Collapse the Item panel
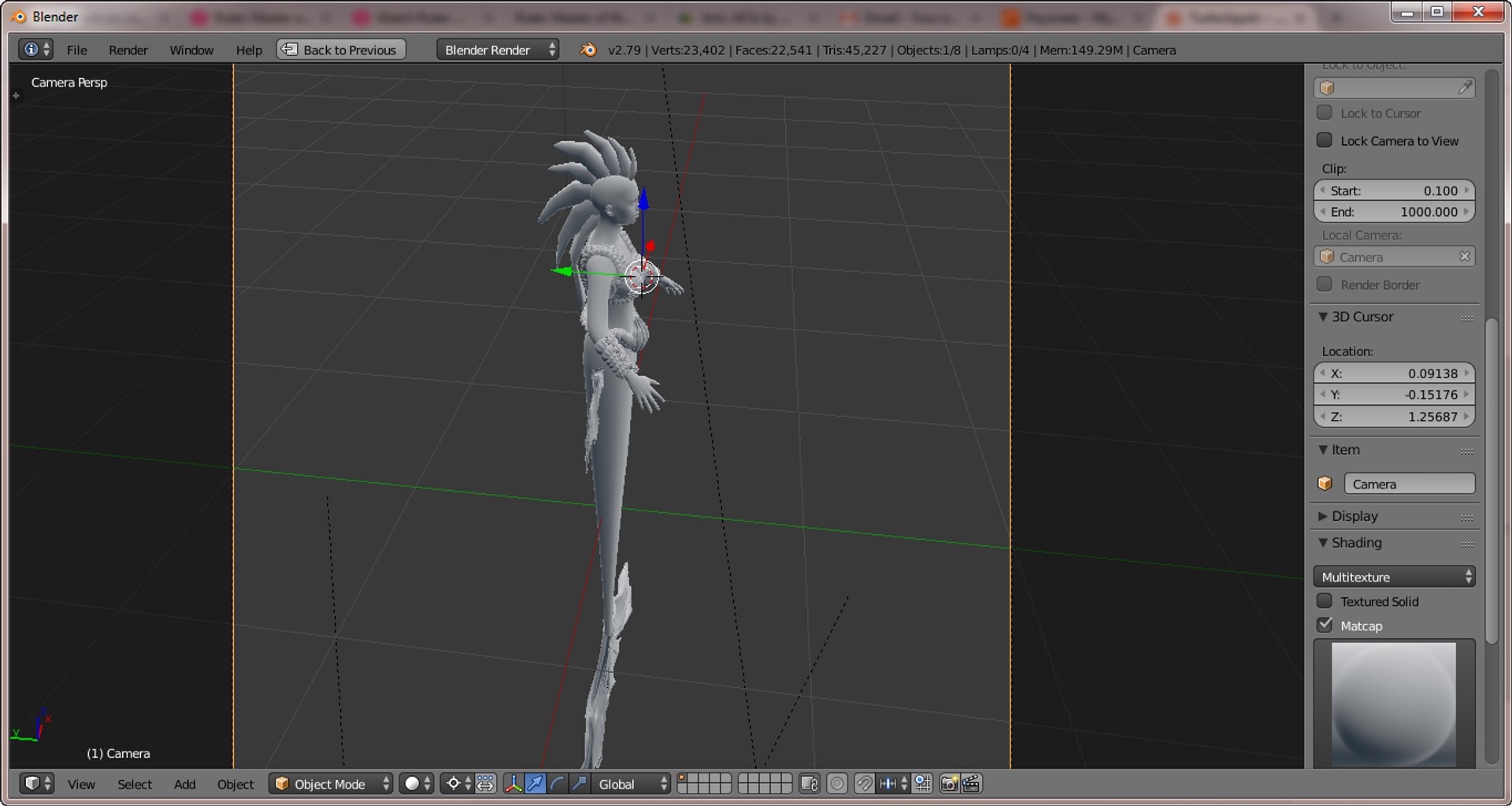 click(x=1323, y=450)
